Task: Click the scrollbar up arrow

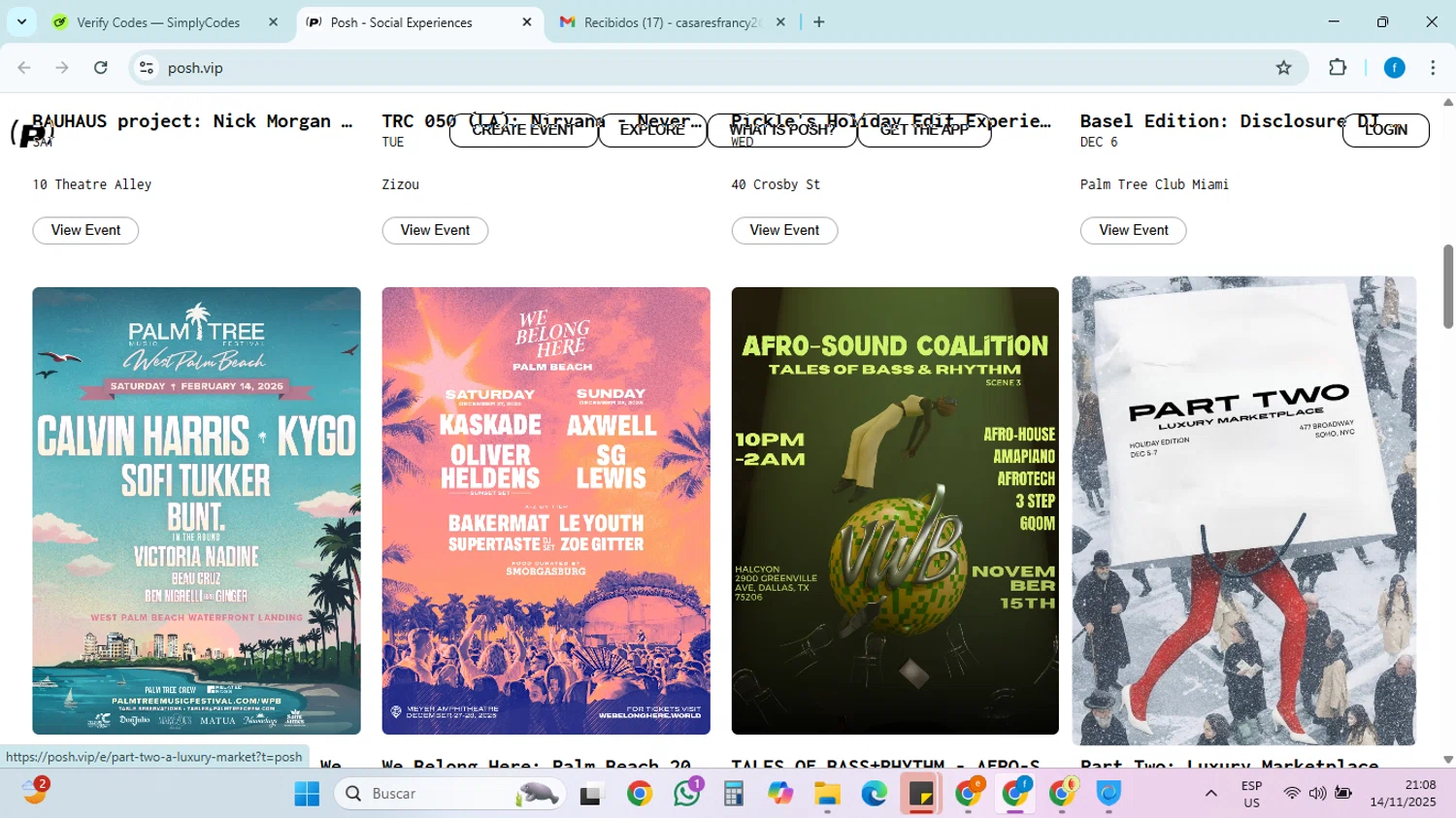Action: 1448,101
